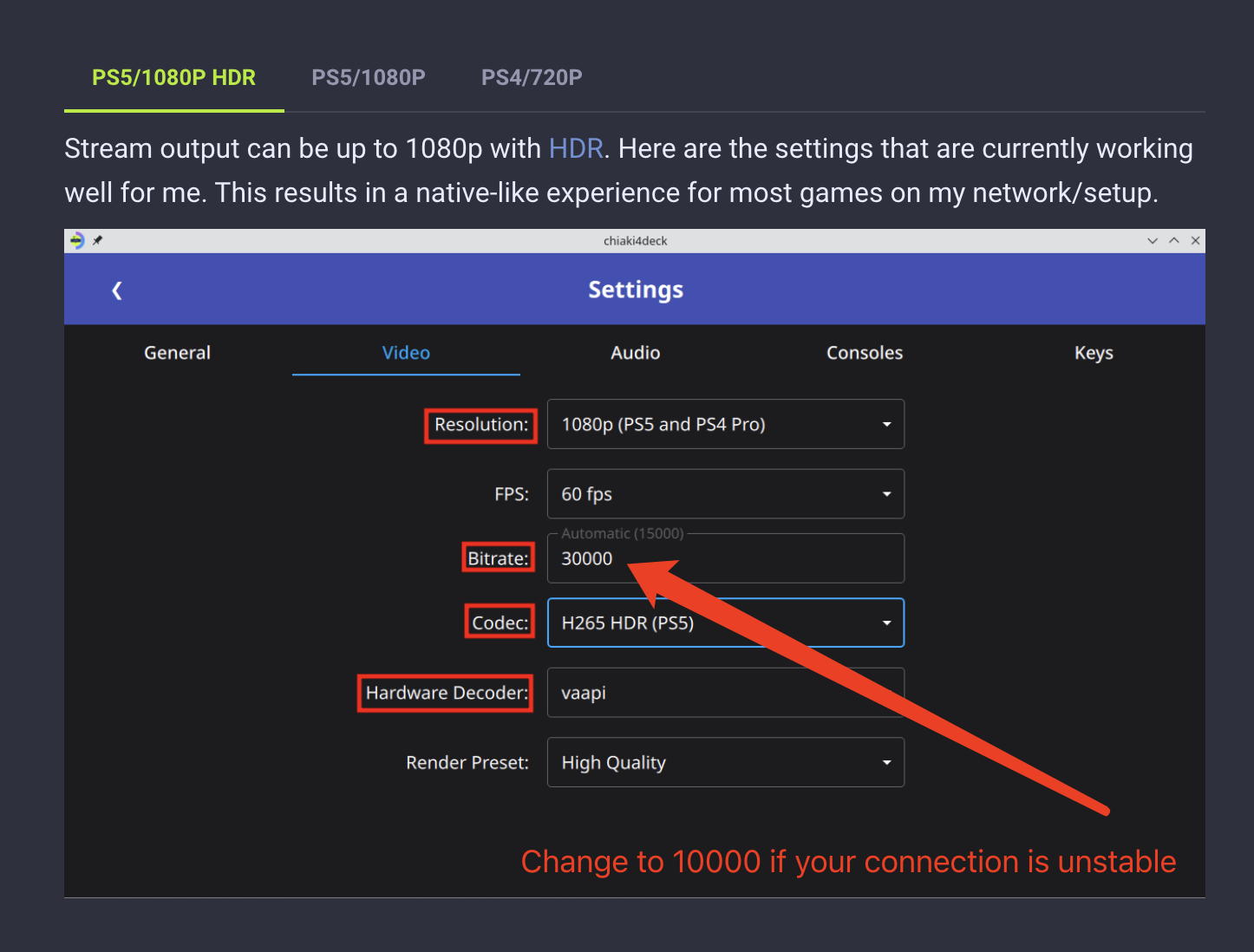Screen dimensions: 1254x952
Task: Open the Audio settings tab
Action: click(636, 353)
